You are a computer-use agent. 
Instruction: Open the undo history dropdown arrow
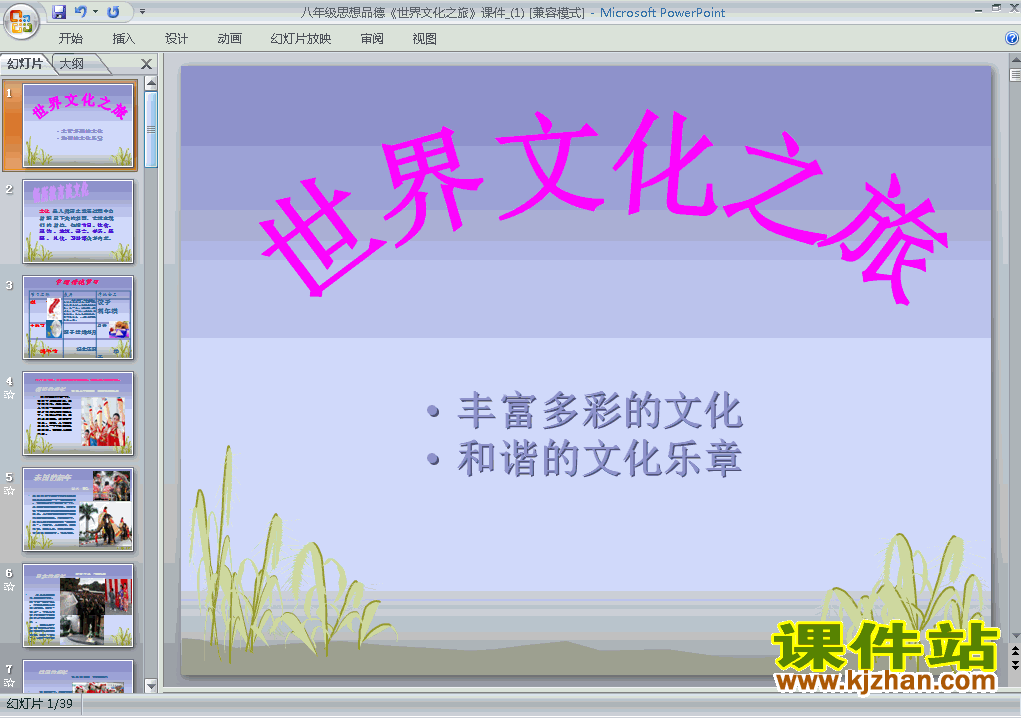click(95, 12)
